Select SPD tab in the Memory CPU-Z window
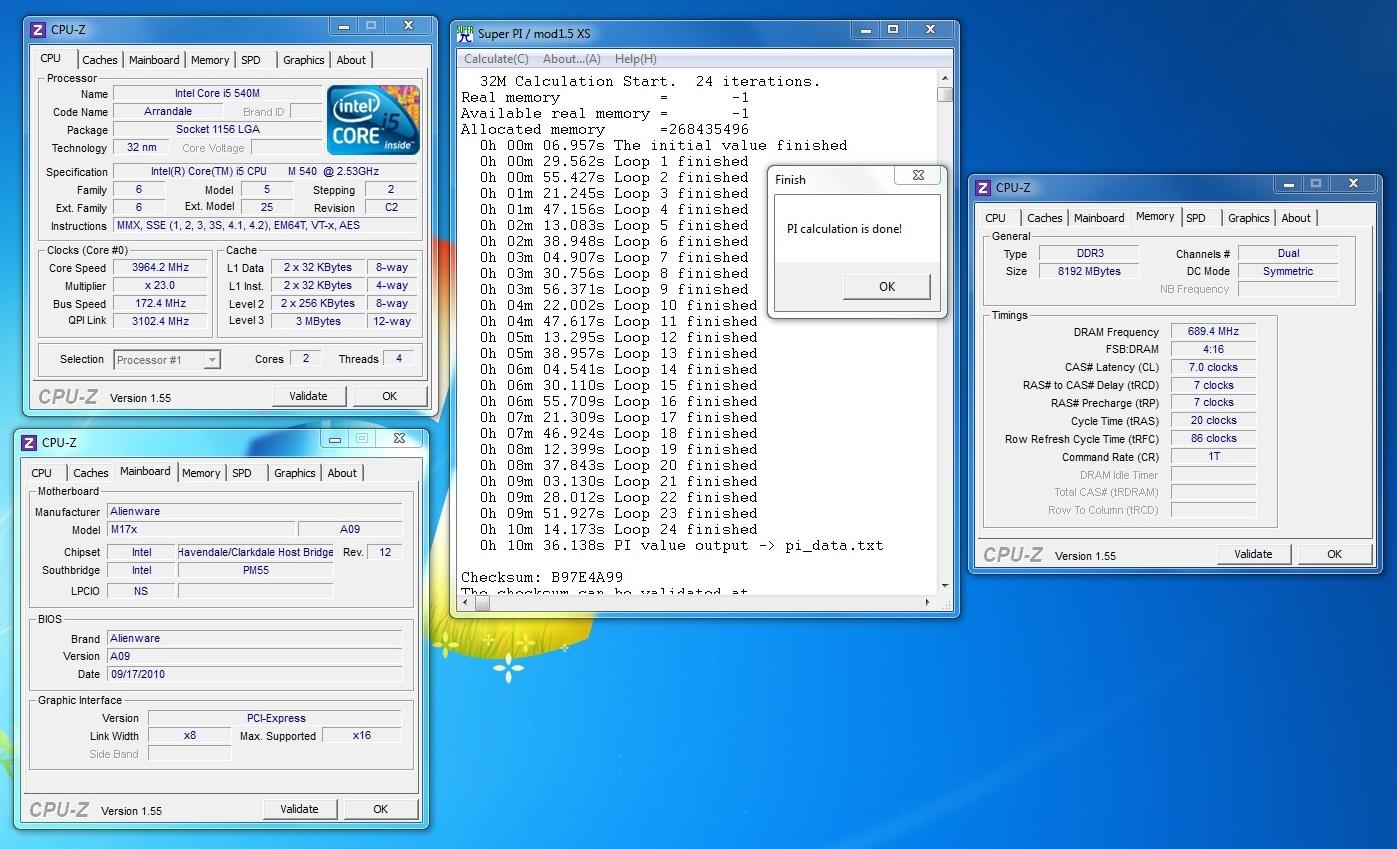The height and width of the screenshot is (849, 1397). point(1196,218)
